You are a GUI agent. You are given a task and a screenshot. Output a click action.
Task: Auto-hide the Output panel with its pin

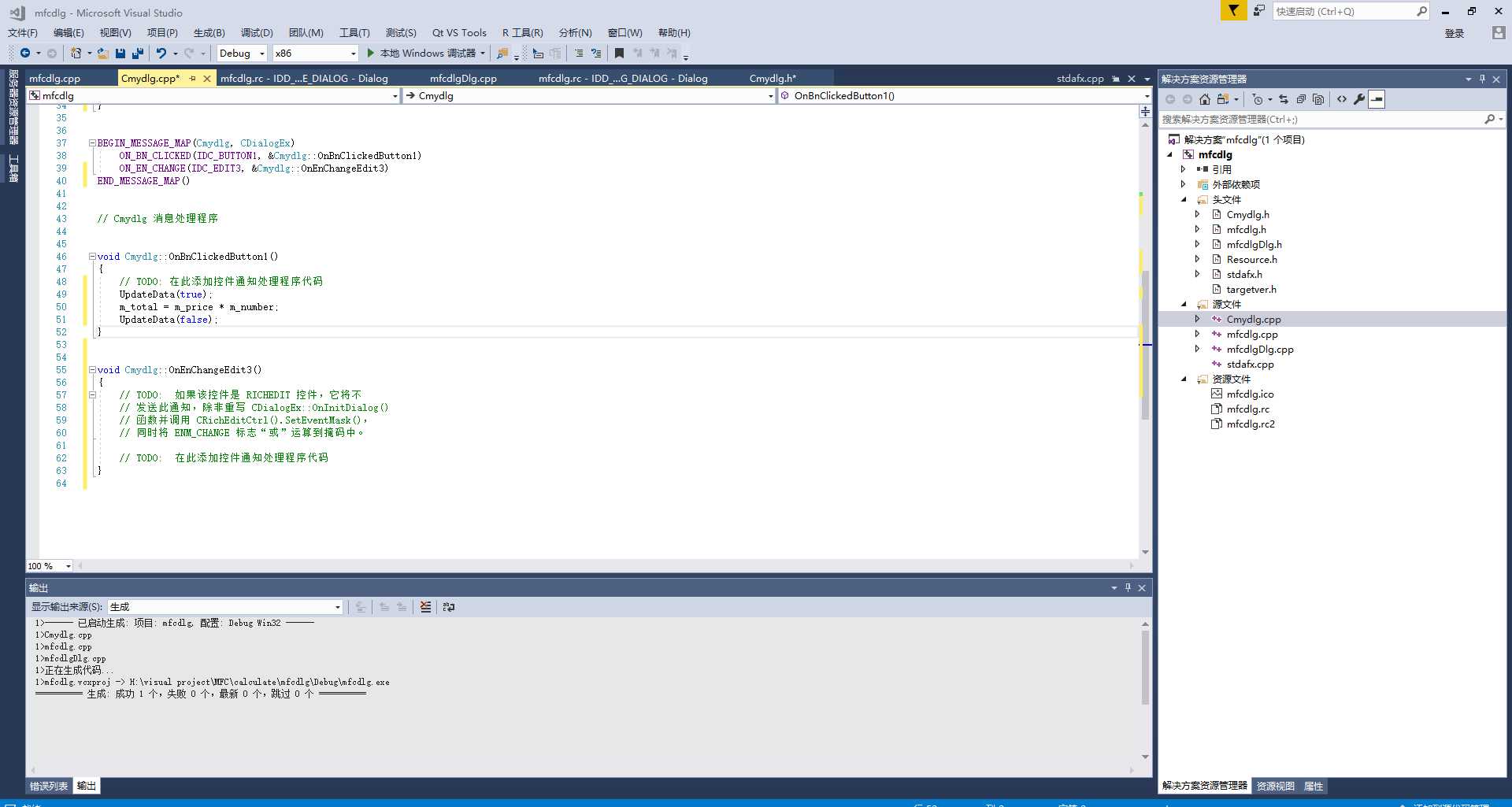pyautogui.click(x=1128, y=587)
